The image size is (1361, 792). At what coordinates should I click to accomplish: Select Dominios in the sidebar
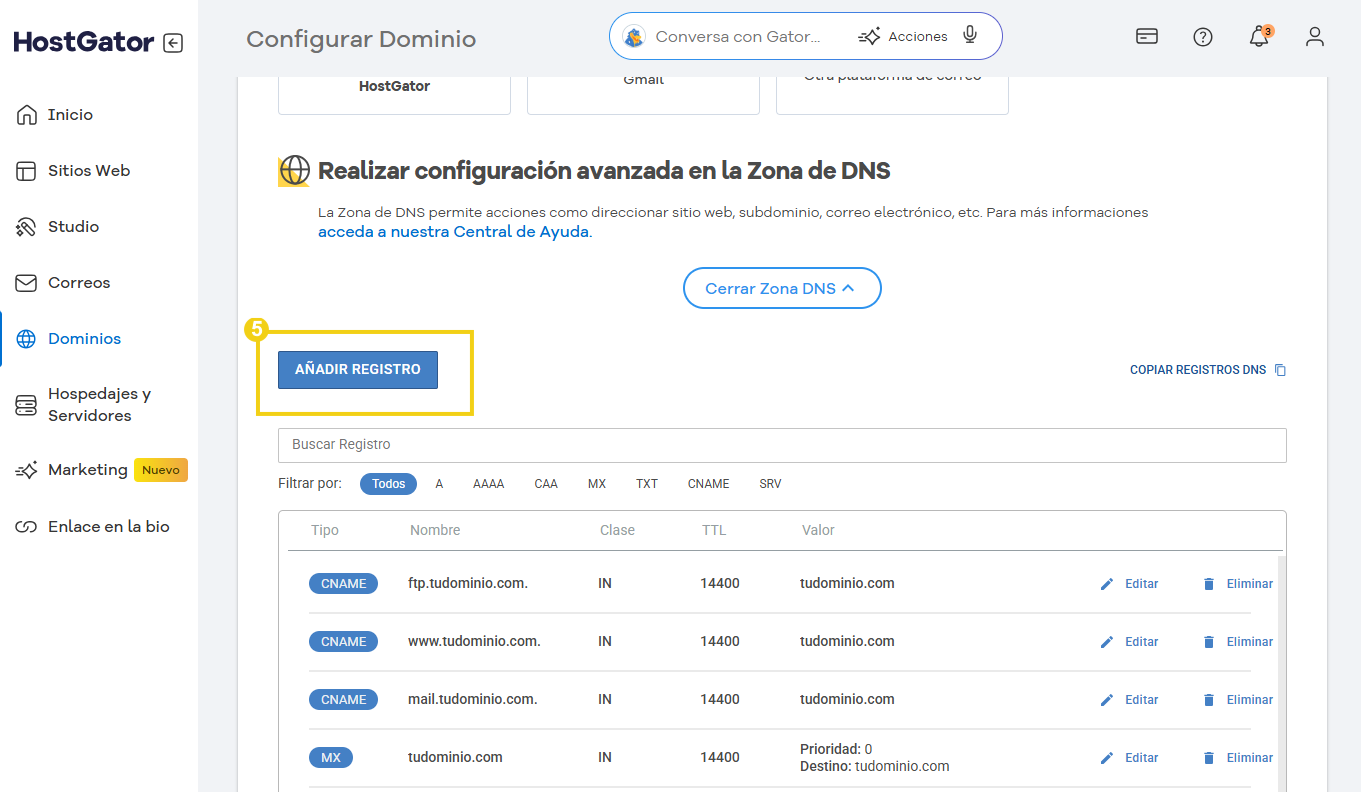coord(86,338)
